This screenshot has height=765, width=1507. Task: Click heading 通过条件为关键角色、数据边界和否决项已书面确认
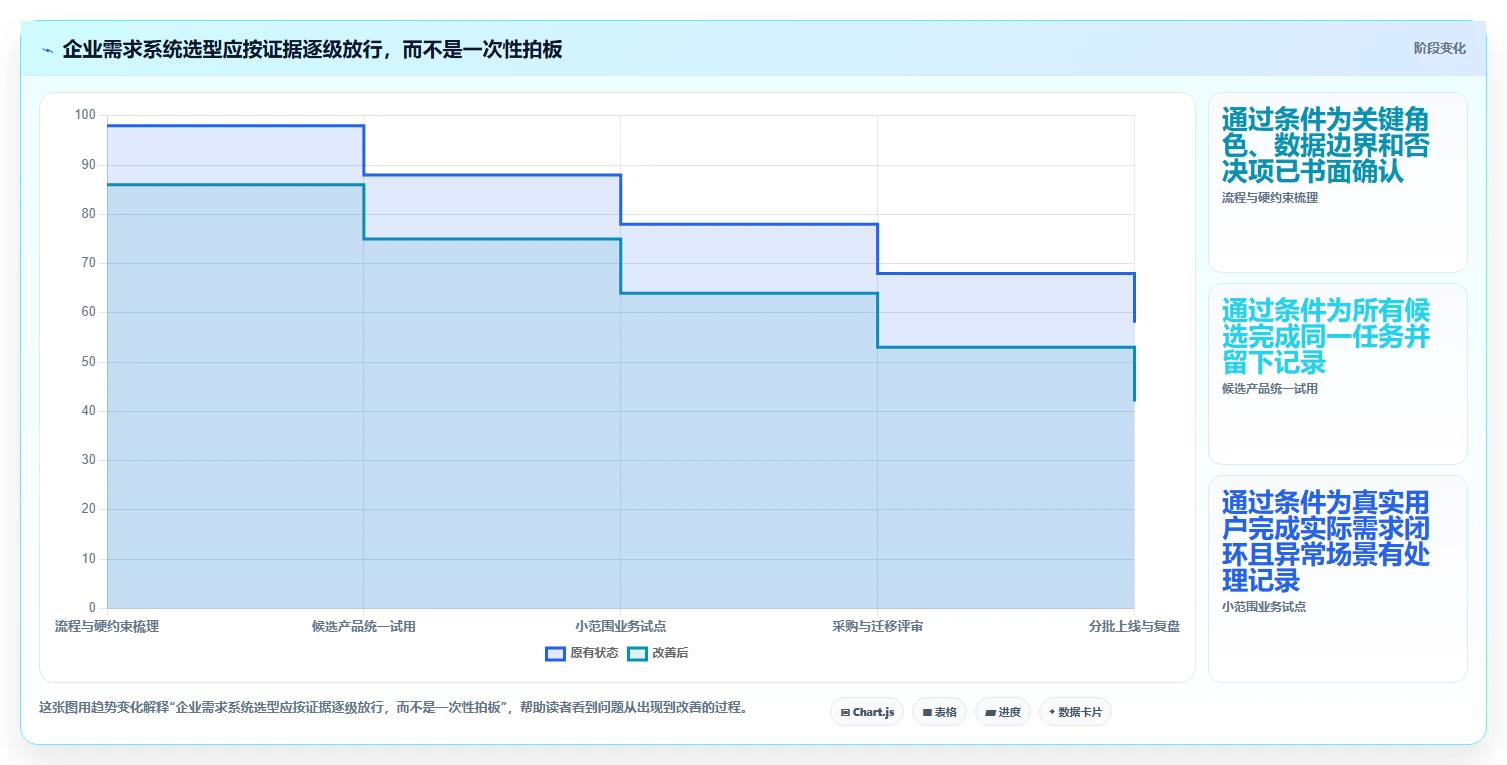tap(1325, 145)
